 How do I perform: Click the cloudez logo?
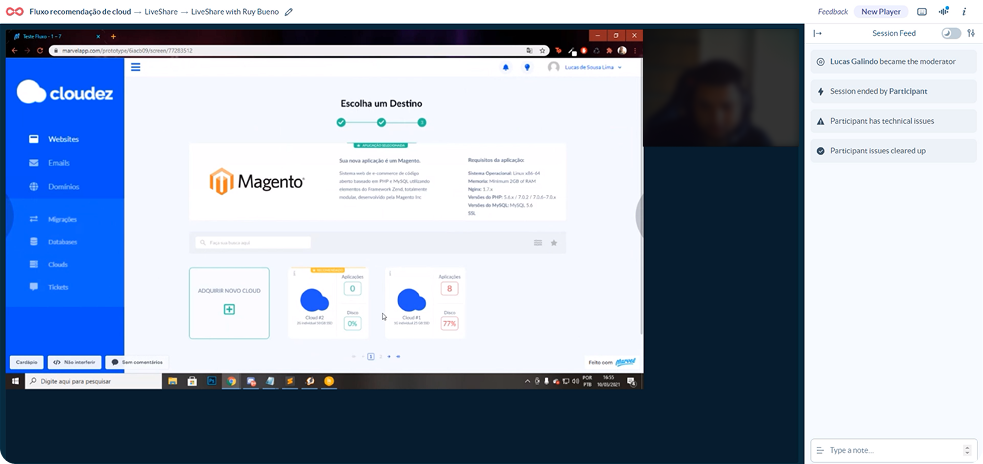(65, 92)
